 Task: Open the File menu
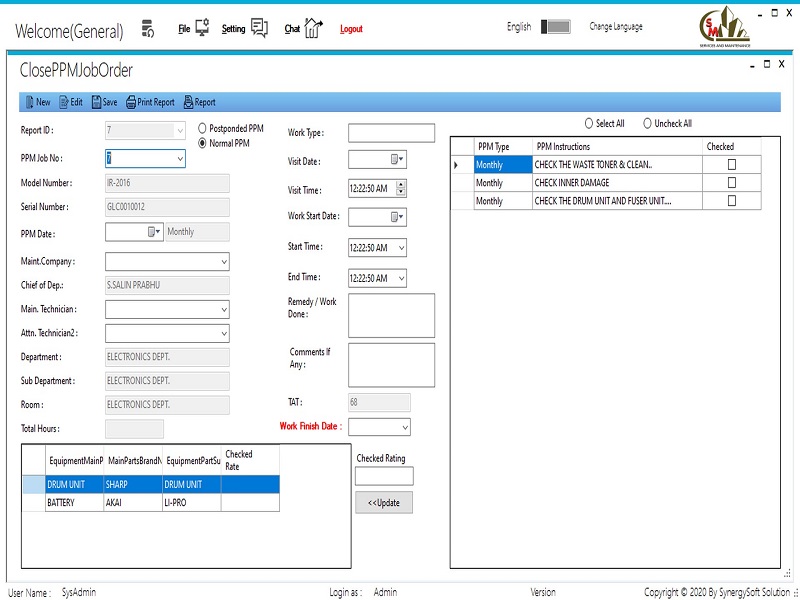tap(185, 29)
